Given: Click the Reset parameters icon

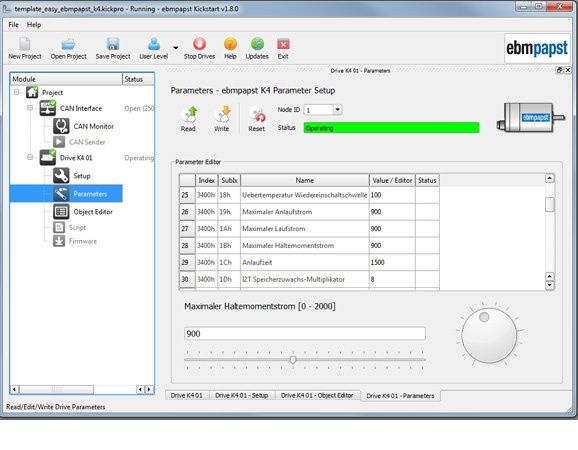Looking at the screenshot, I should pos(257,114).
